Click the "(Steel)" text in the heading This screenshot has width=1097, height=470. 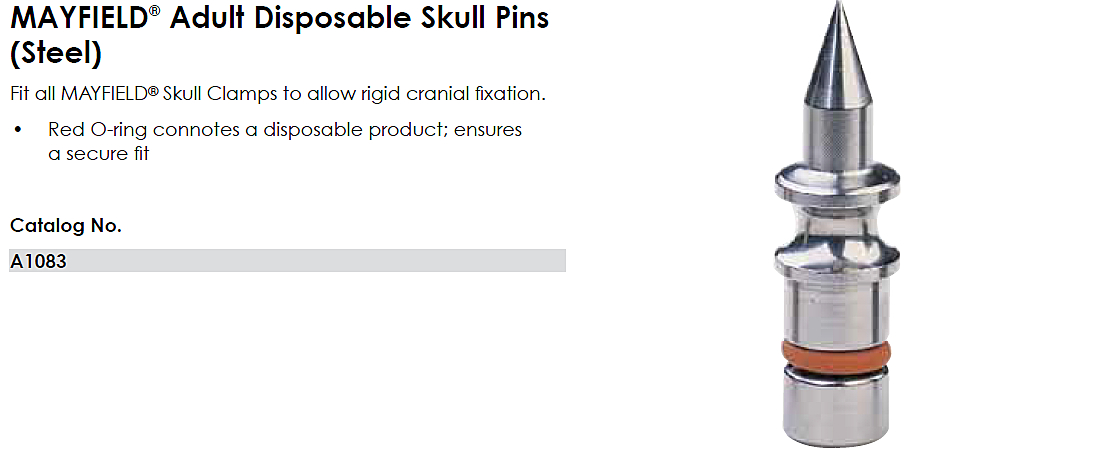[x=56, y=52]
